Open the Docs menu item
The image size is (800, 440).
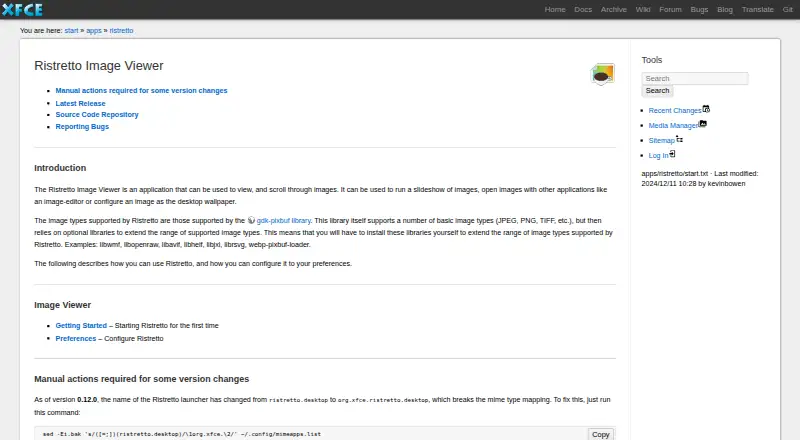pyautogui.click(x=583, y=9)
